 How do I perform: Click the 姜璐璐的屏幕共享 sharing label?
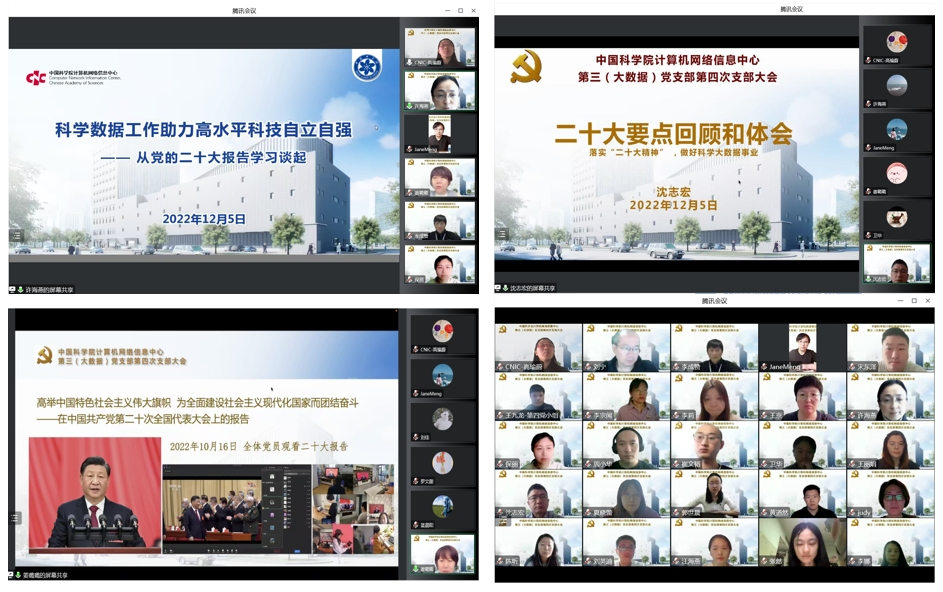pos(46,575)
